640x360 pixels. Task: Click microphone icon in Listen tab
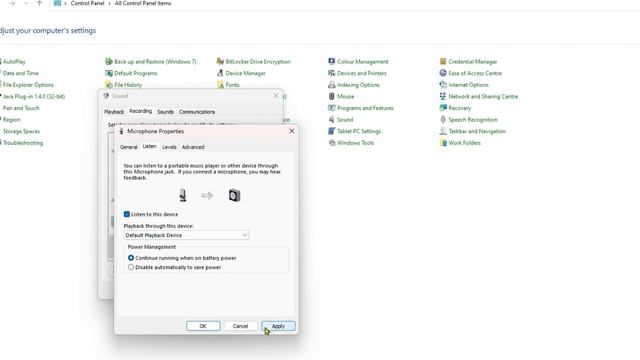(x=183, y=196)
